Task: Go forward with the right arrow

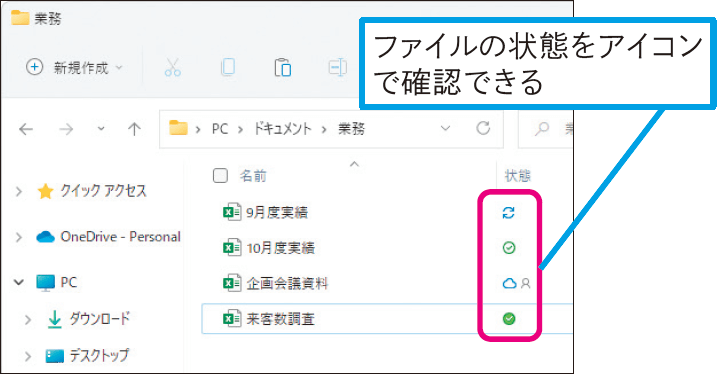Action: 66,129
